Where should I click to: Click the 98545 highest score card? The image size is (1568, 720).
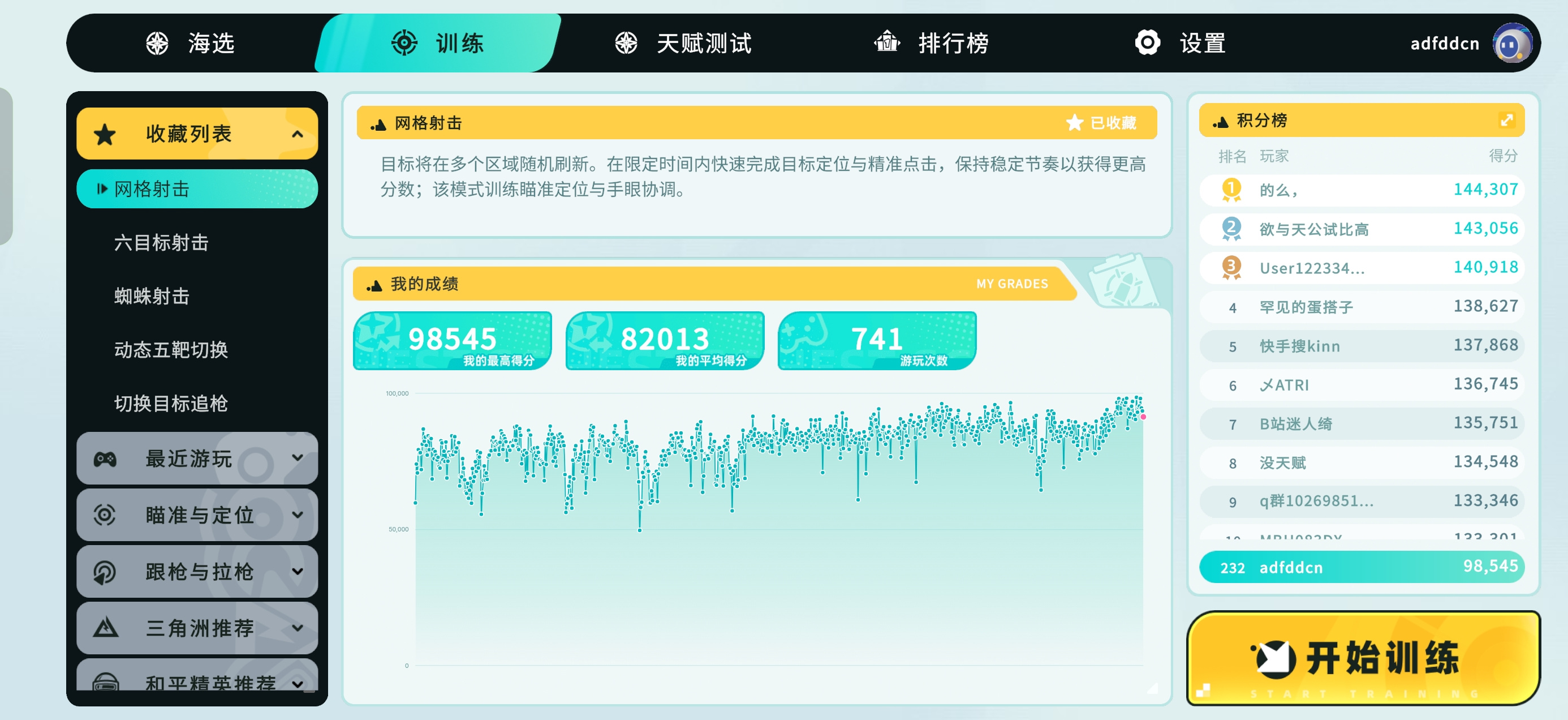[453, 341]
